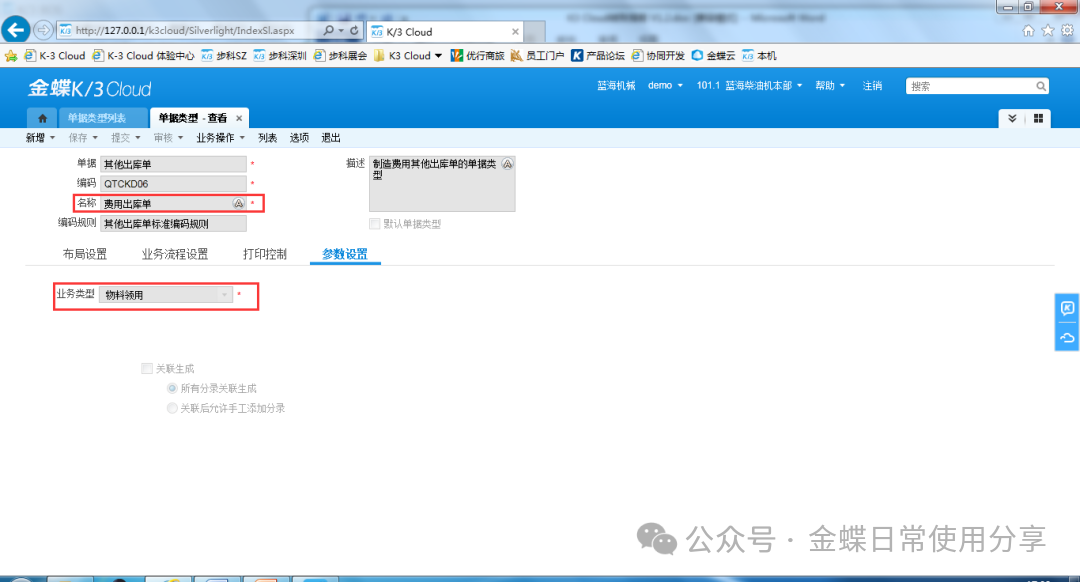Expand the 业务类型 dropdown

(x=224, y=295)
